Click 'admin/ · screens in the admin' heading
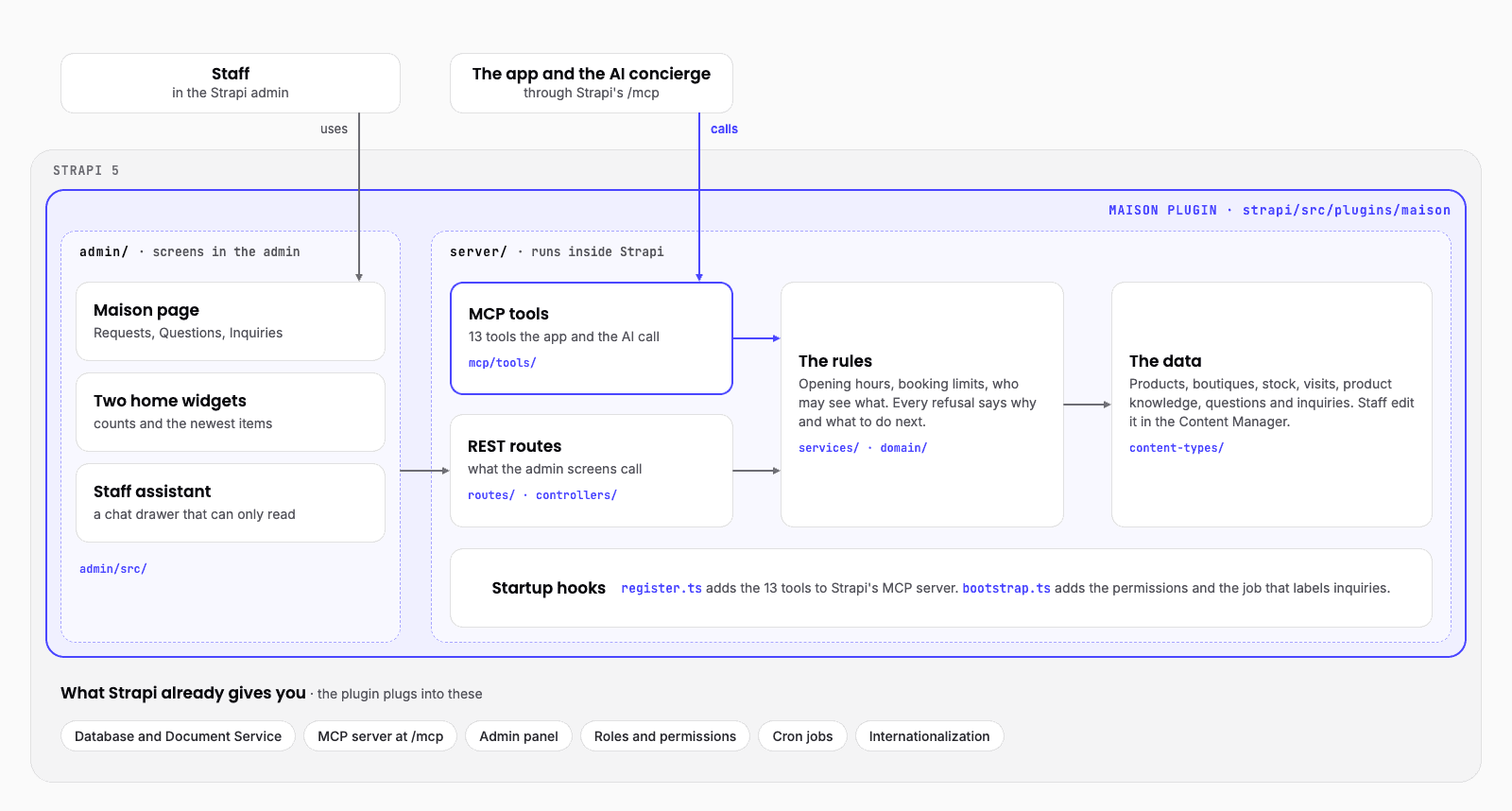The height and width of the screenshot is (811, 1512). point(190,252)
